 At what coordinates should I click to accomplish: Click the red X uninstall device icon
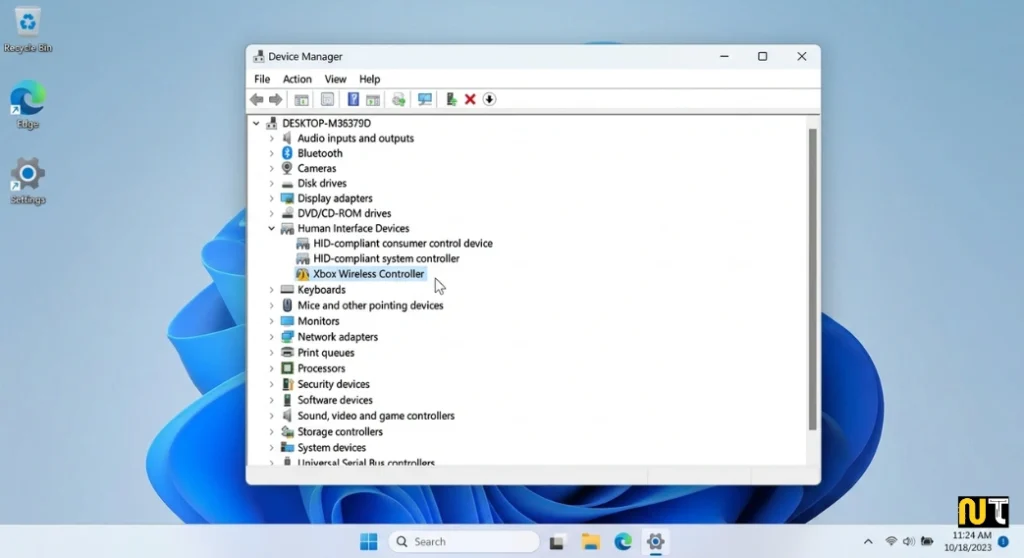click(x=470, y=99)
